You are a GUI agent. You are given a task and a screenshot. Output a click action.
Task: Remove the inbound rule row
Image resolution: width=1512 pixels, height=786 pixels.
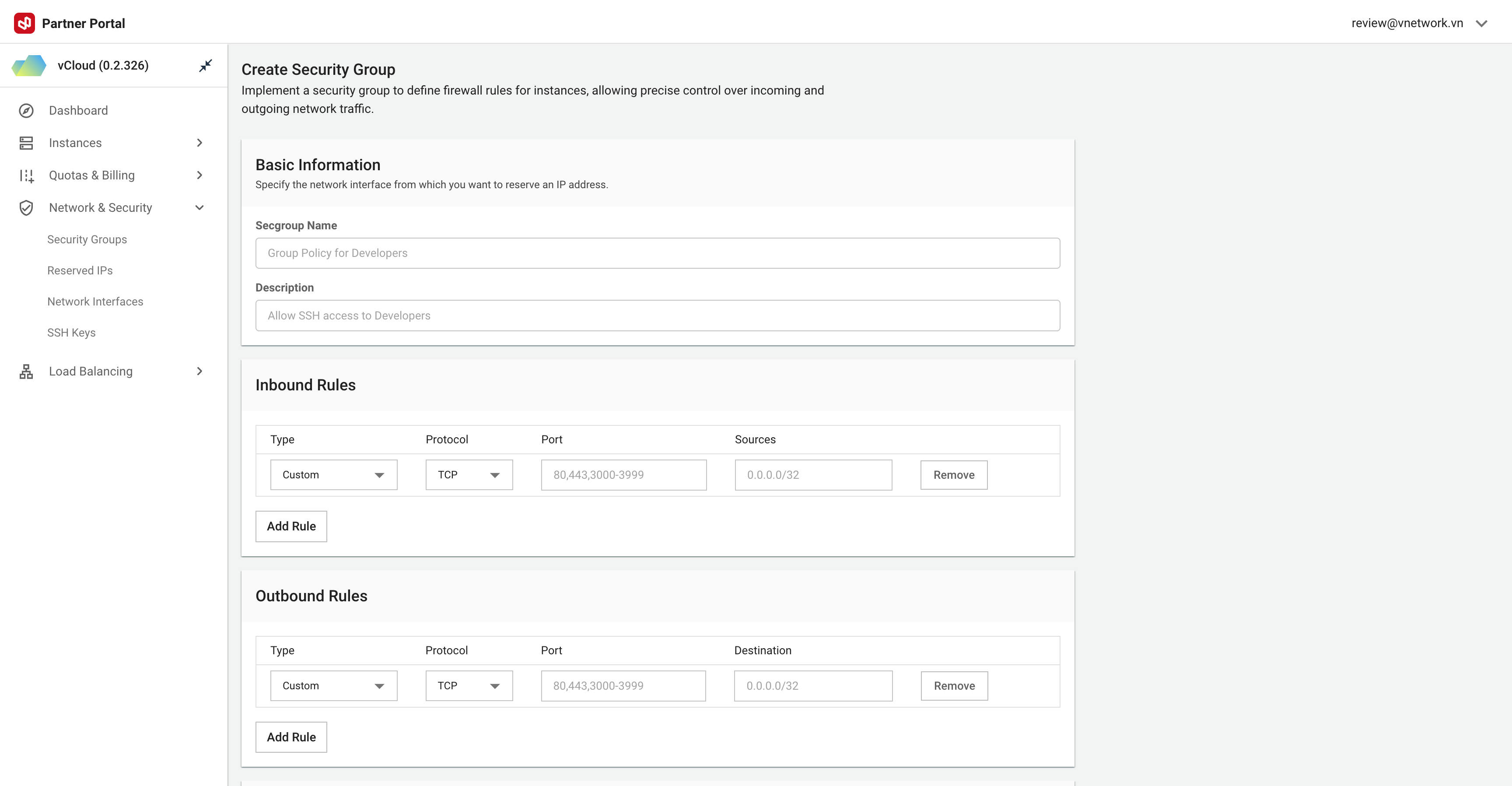coord(954,474)
